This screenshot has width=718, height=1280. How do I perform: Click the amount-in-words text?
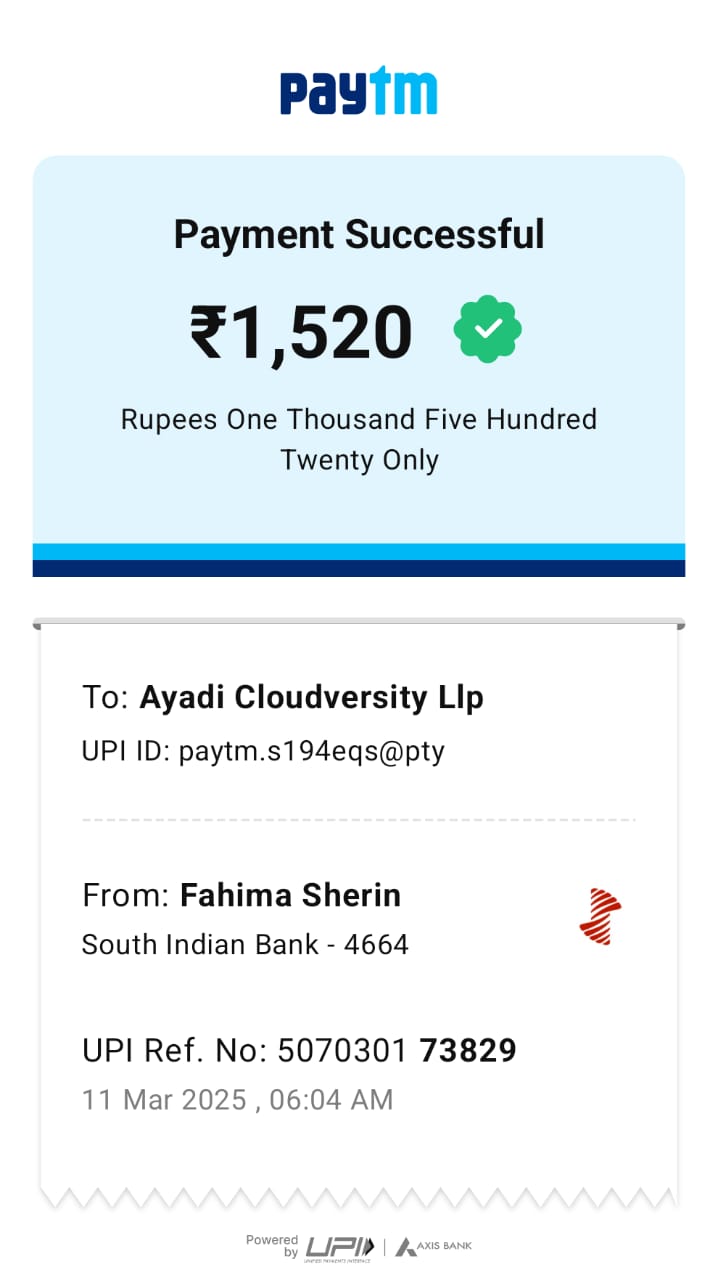click(x=359, y=439)
